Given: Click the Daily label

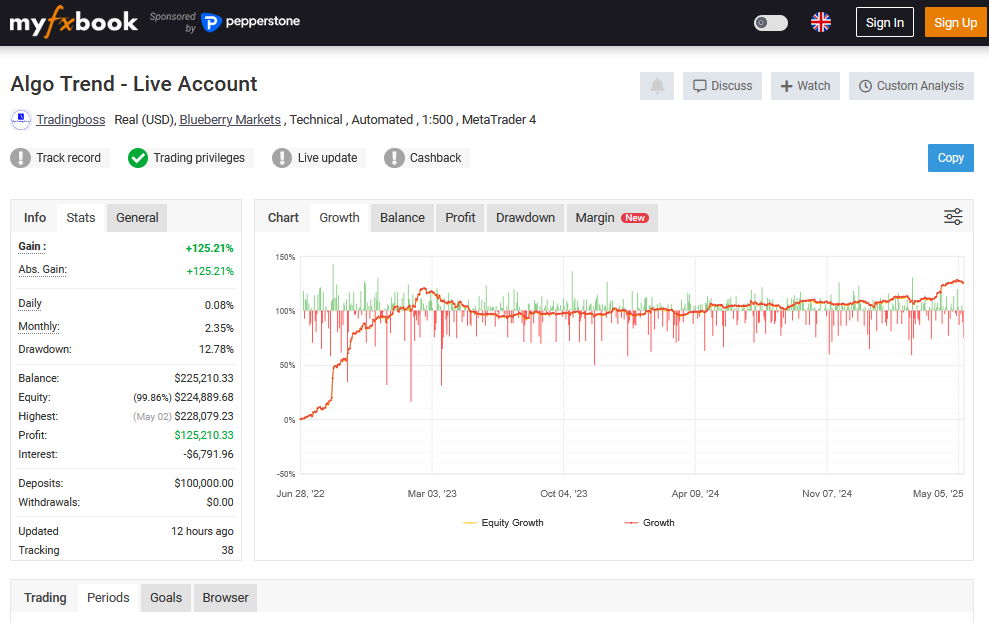Looking at the screenshot, I should pyautogui.click(x=30, y=303).
